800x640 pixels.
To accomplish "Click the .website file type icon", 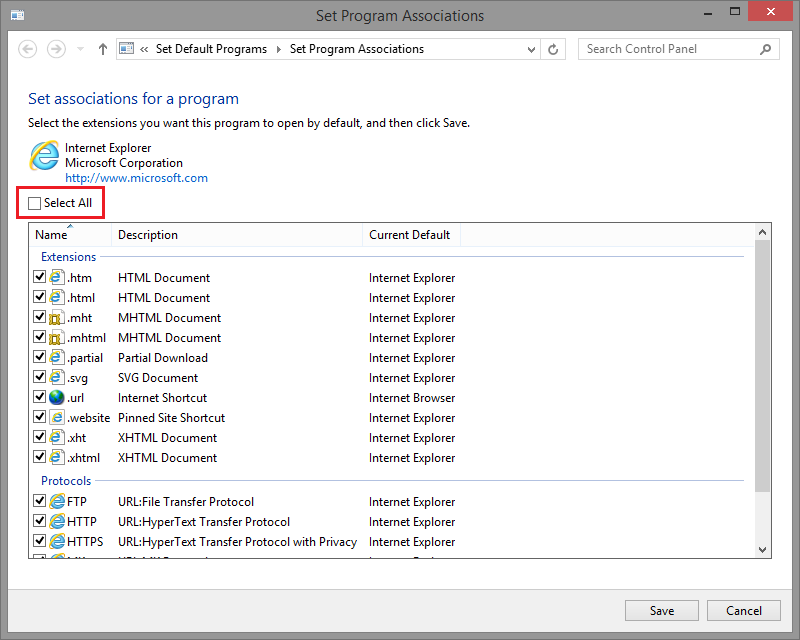I will pos(57,417).
